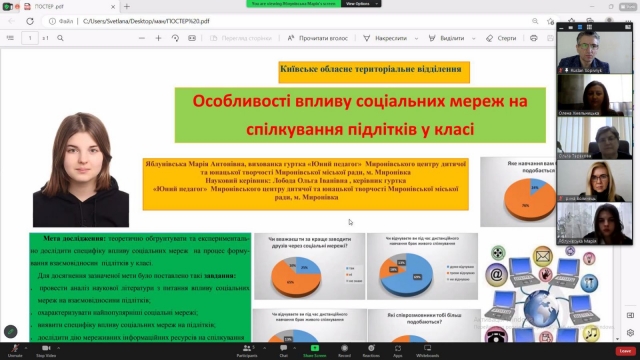The height and width of the screenshot is (360, 640).
Task: Unmute the microphone in Zoom toolbar
Action: pos(15,350)
